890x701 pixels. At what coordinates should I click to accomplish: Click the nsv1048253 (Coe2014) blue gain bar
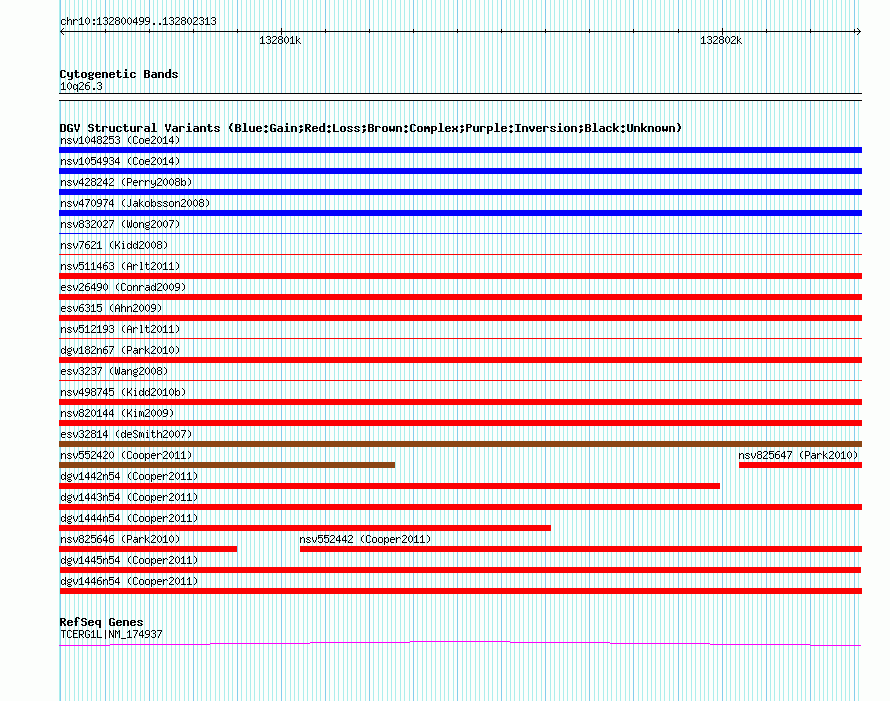pos(460,150)
